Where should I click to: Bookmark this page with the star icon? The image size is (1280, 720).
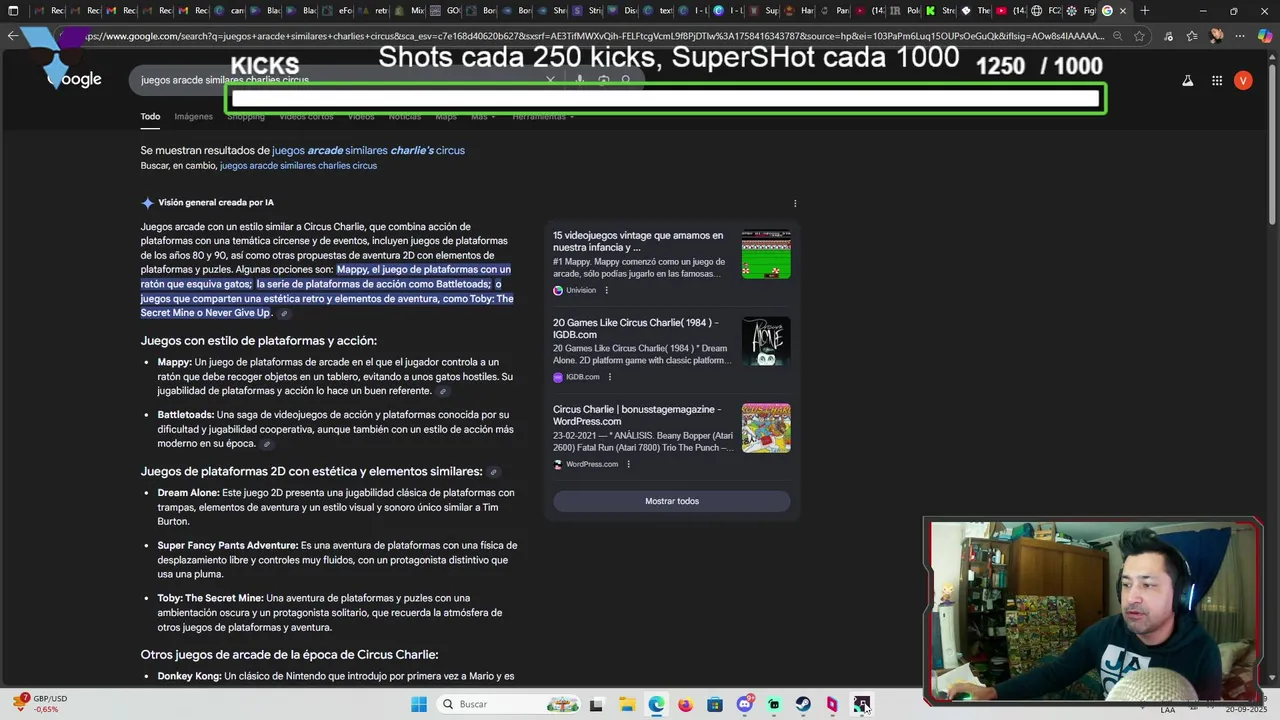pyautogui.click(x=1139, y=36)
